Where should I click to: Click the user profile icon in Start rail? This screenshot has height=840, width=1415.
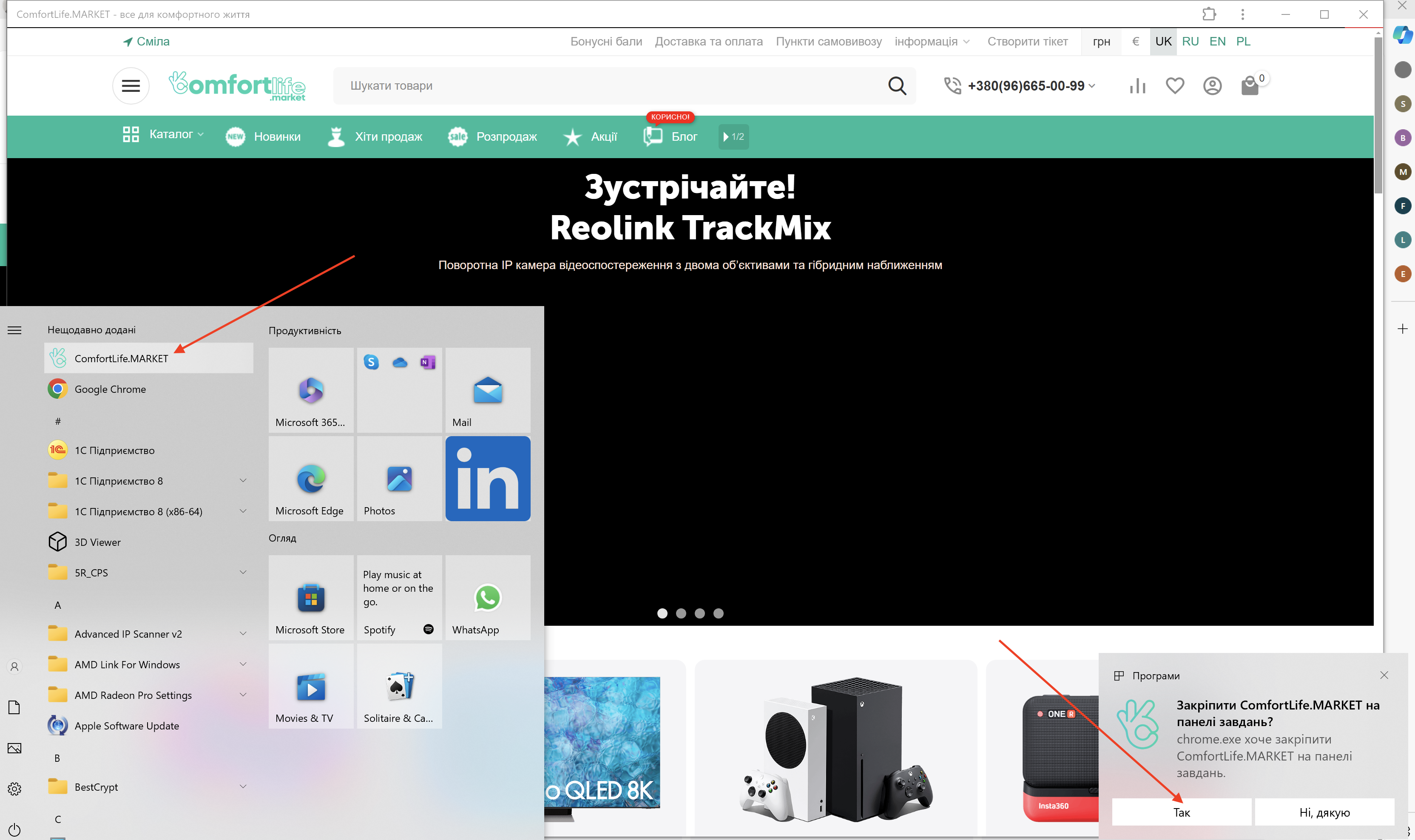[14, 666]
